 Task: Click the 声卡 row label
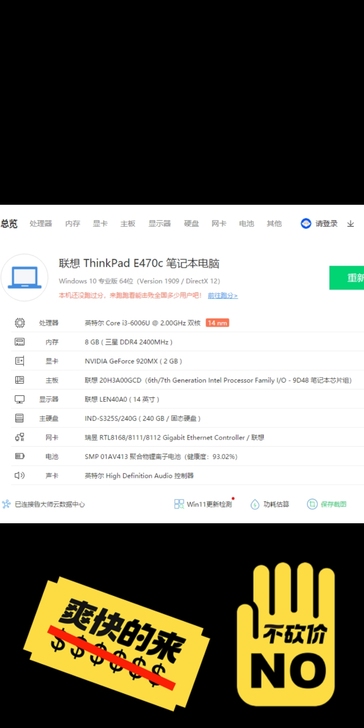pyautogui.click(x=52, y=475)
